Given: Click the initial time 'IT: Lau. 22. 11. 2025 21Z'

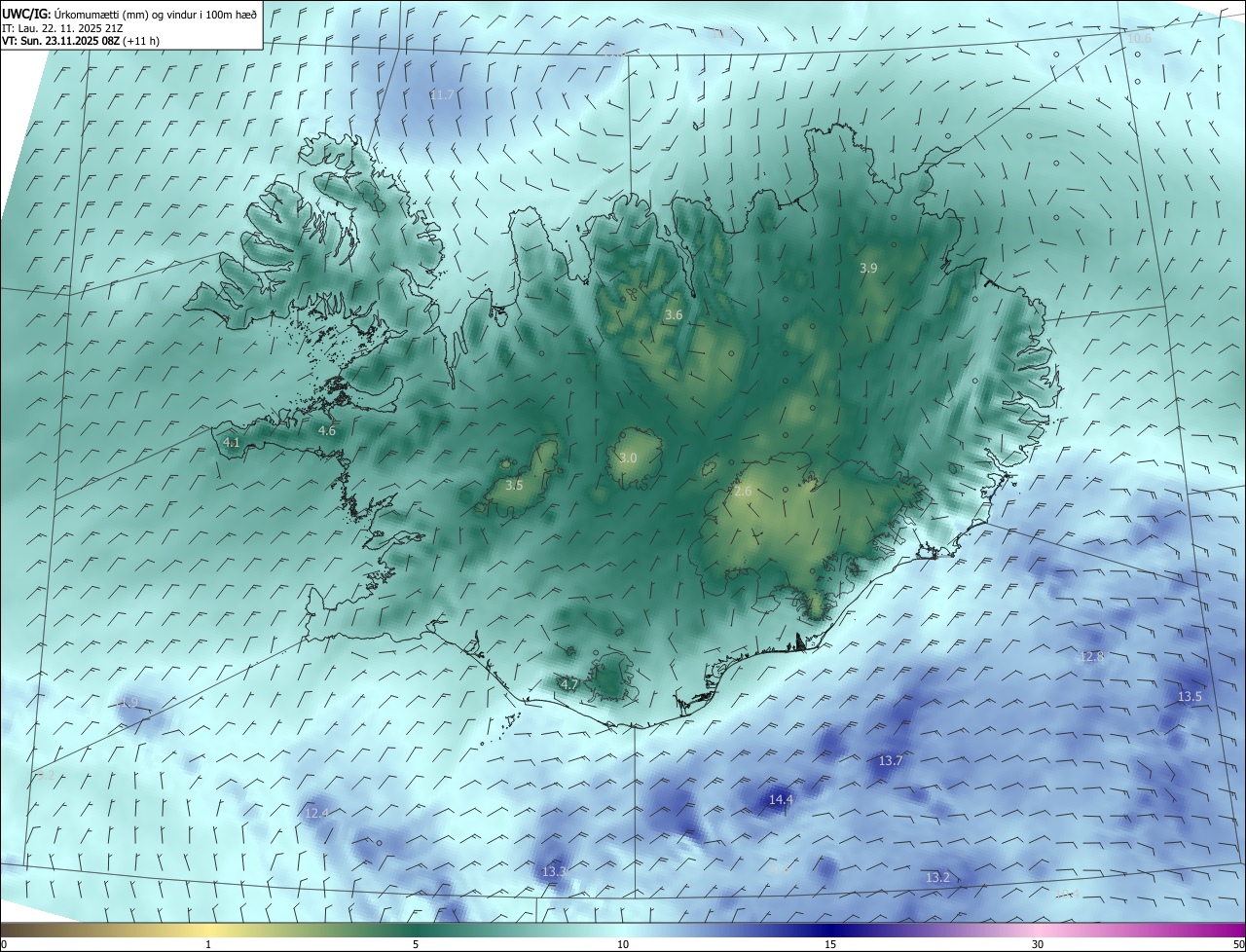Looking at the screenshot, I should click(61, 27).
